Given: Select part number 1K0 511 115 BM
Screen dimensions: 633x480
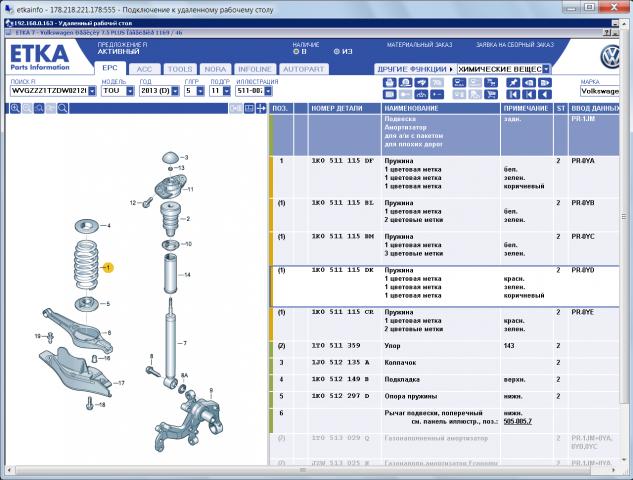Looking at the screenshot, I should point(342,236).
